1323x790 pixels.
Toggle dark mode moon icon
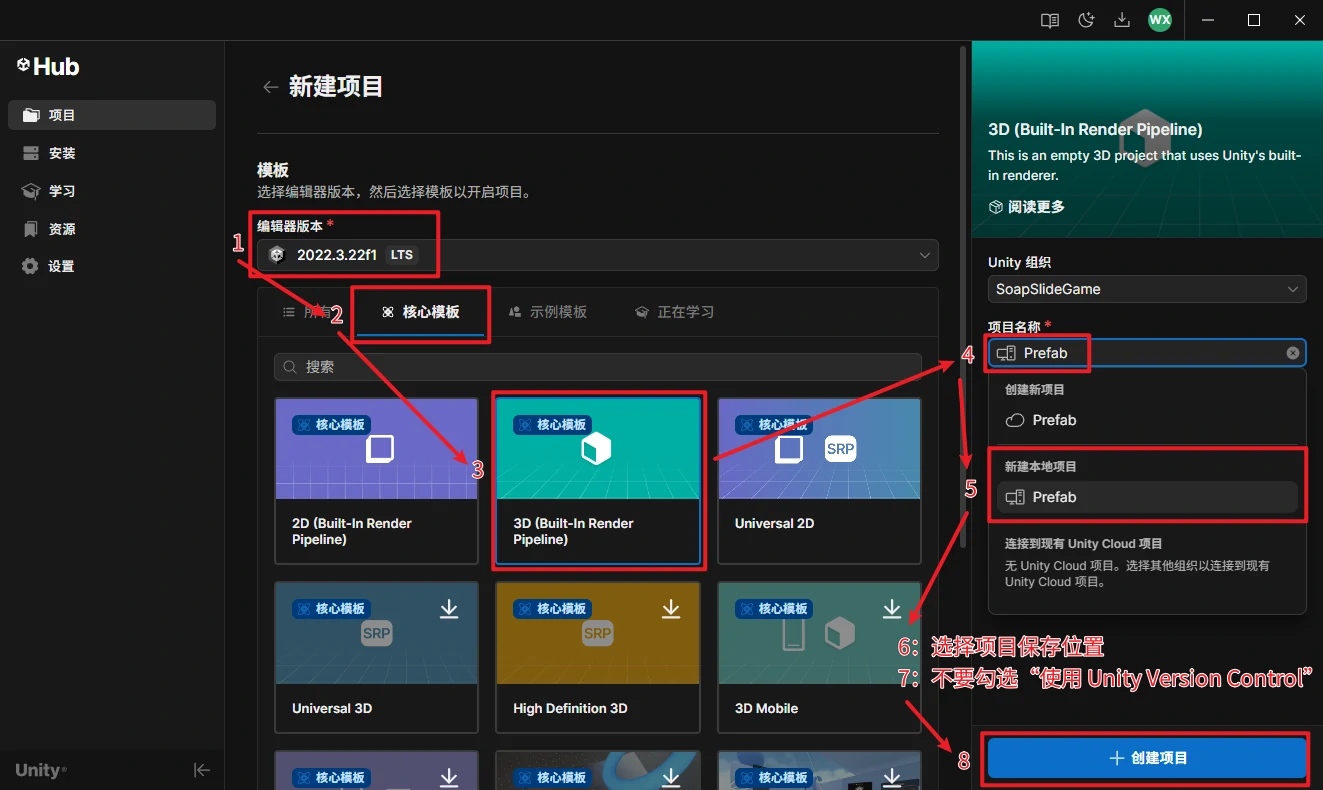[x=1086, y=20]
